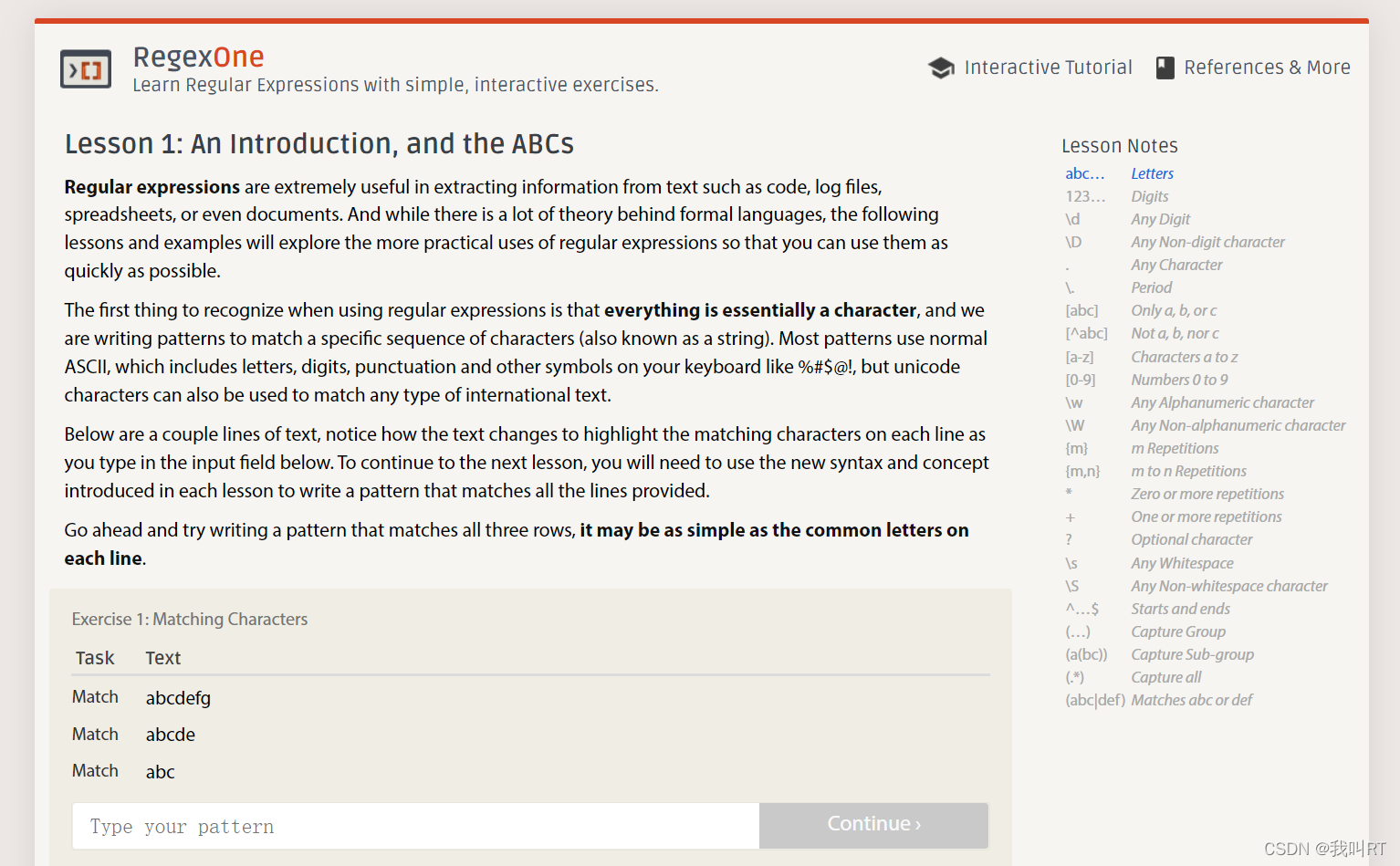The width and height of the screenshot is (1400, 866).
Task: Open the m Repetitions lesson note
Action: [1175, 448]
